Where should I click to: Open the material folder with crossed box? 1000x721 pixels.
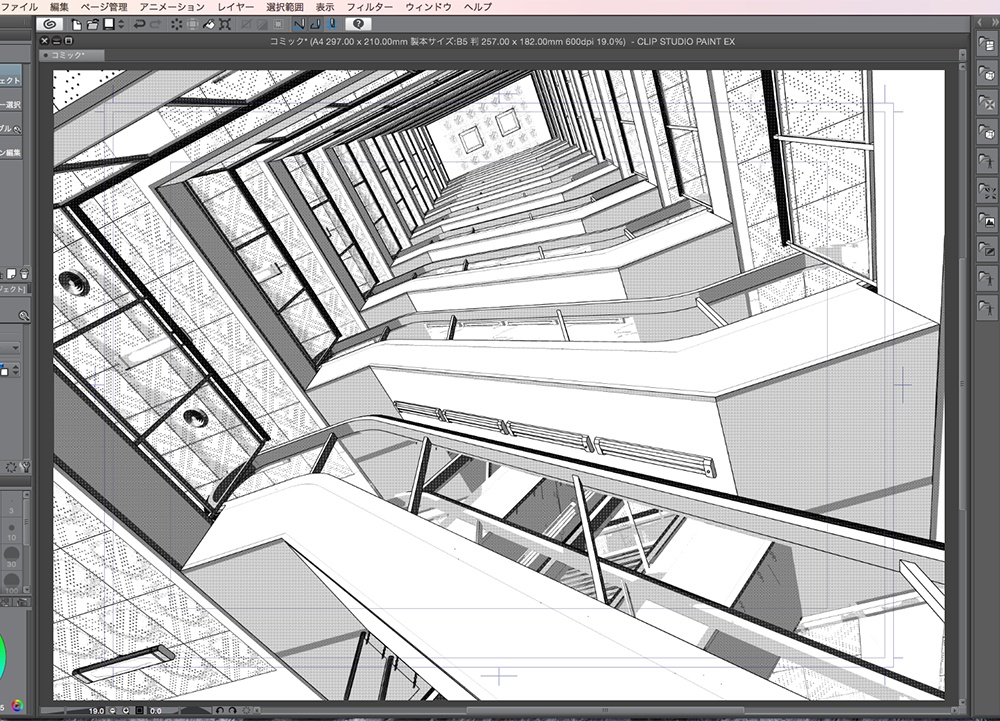pyautogui.click(x=987, y=102)
